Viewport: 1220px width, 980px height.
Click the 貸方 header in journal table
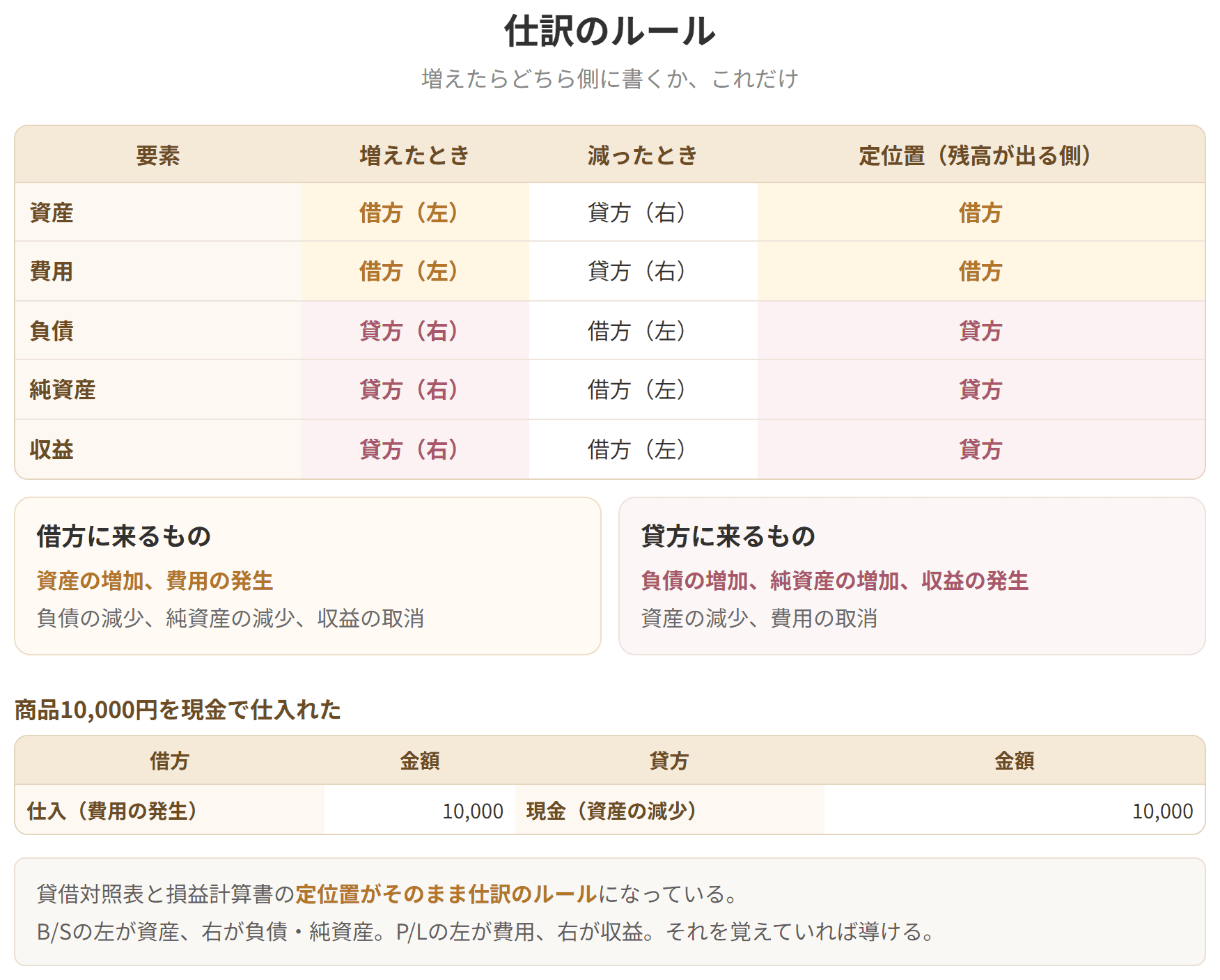[x=669, y=761]
